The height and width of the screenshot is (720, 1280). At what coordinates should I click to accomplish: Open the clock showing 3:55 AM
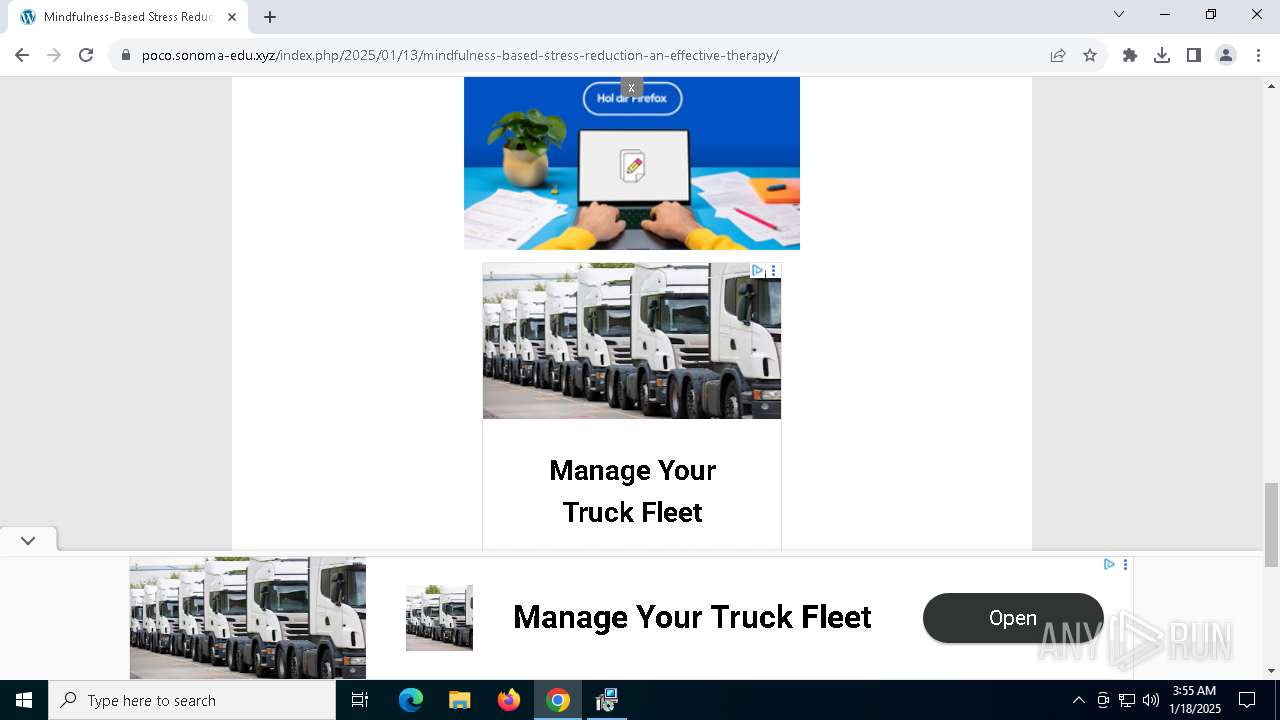pos(1195,700)
